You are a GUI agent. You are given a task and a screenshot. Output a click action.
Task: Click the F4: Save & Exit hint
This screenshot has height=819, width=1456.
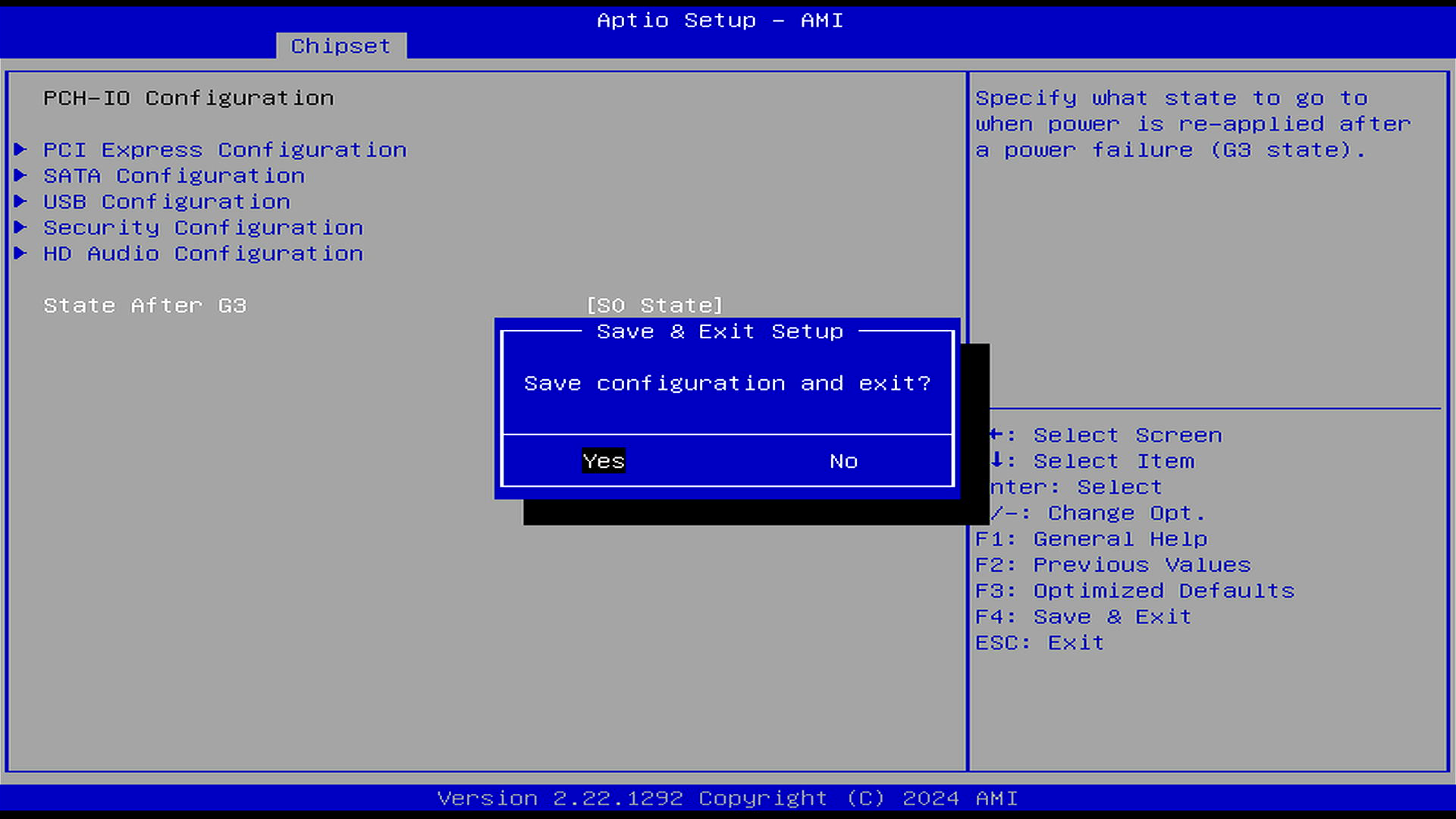tap(1083, 617)
